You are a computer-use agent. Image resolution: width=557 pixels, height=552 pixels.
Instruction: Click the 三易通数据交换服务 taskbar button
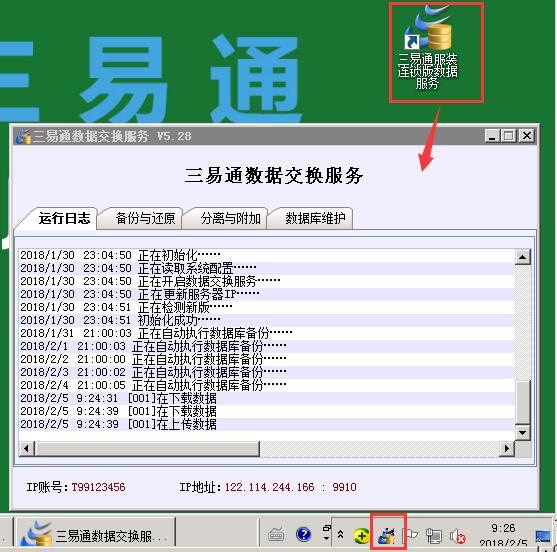coord(96,534)
